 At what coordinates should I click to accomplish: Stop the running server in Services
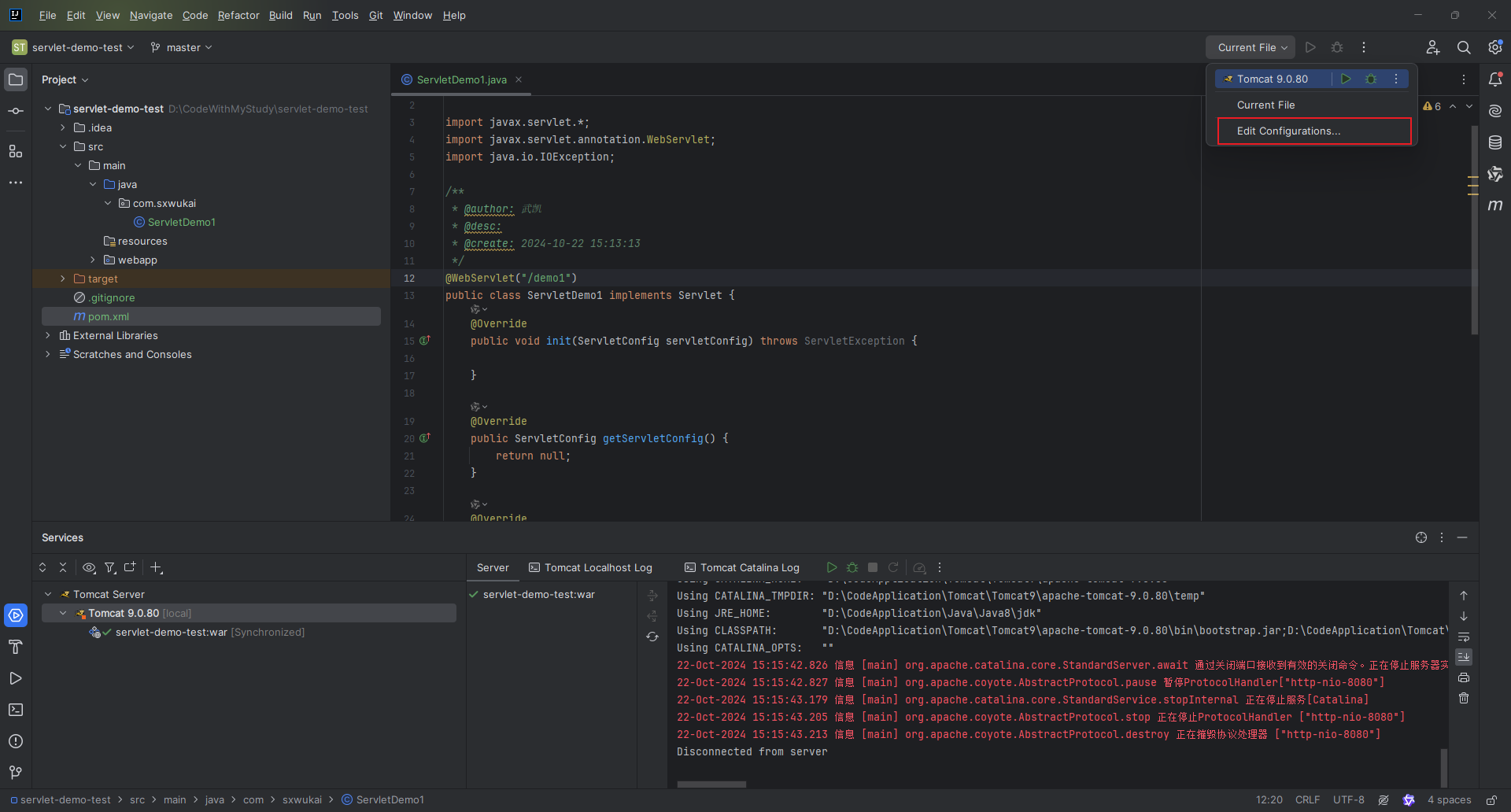[x=873, y=567]
